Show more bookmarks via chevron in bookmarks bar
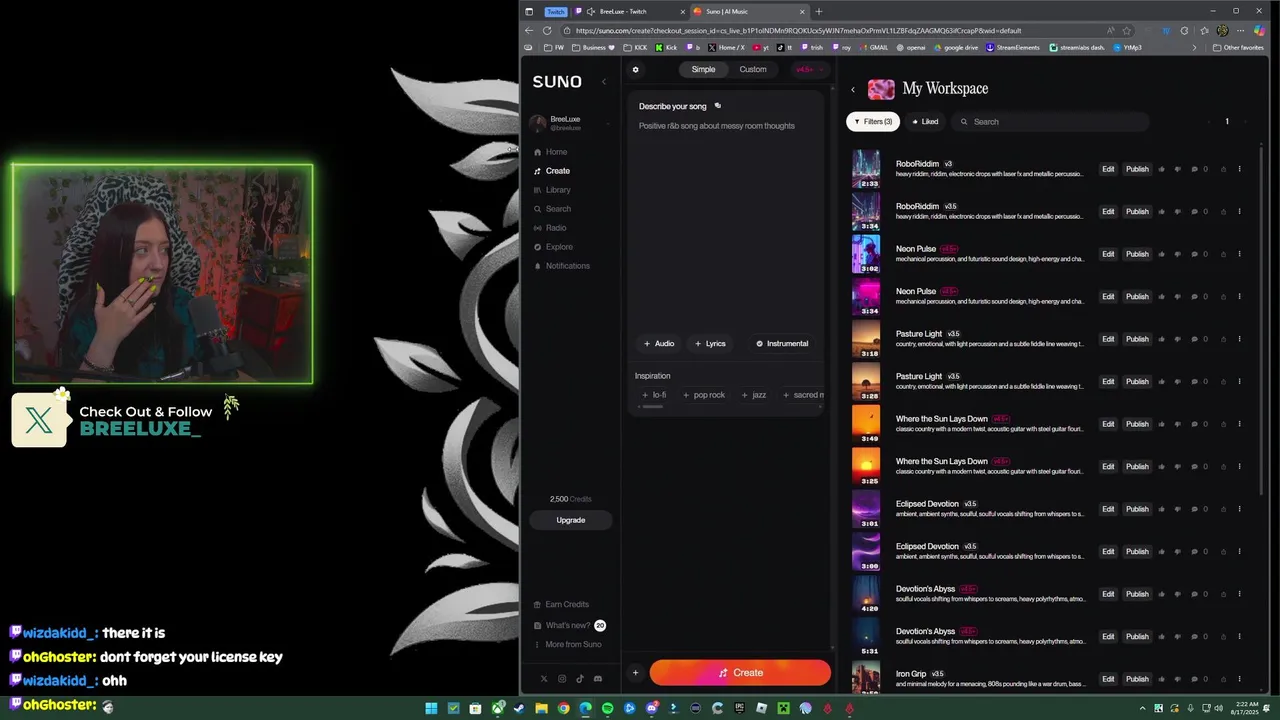1280x720 pixels. [x=1194, y=47]
